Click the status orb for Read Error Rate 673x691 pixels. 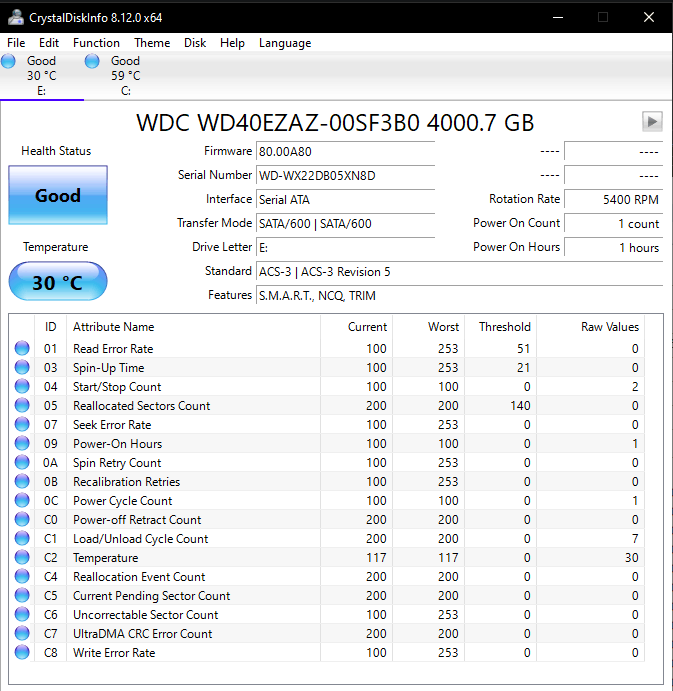coord(22,348)
